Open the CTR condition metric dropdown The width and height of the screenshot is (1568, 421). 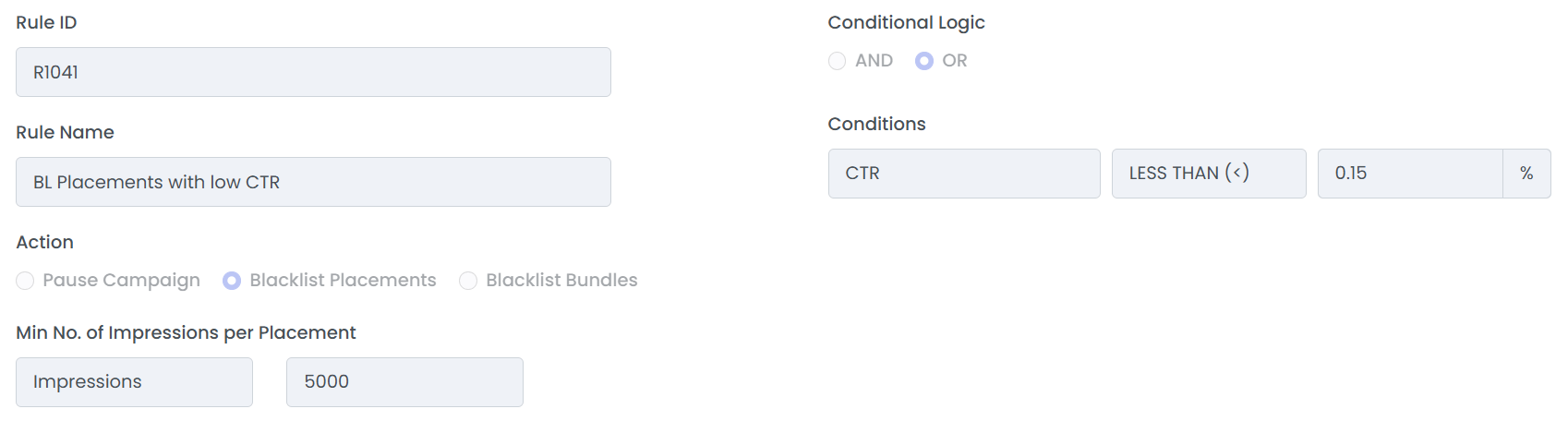963,174
